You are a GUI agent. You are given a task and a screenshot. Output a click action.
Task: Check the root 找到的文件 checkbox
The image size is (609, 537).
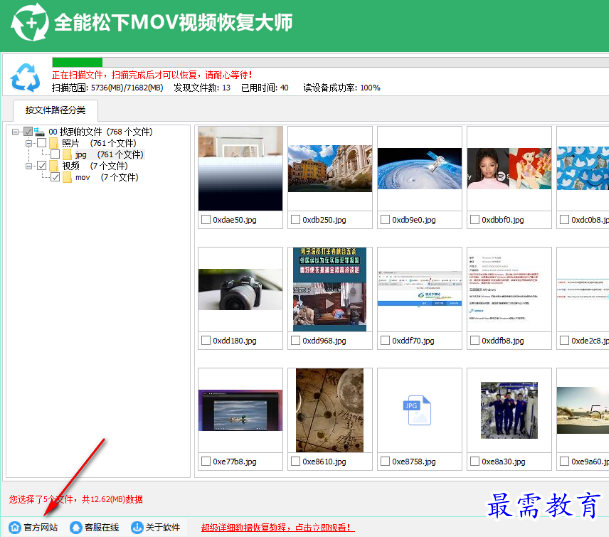(x=28, y=132)
